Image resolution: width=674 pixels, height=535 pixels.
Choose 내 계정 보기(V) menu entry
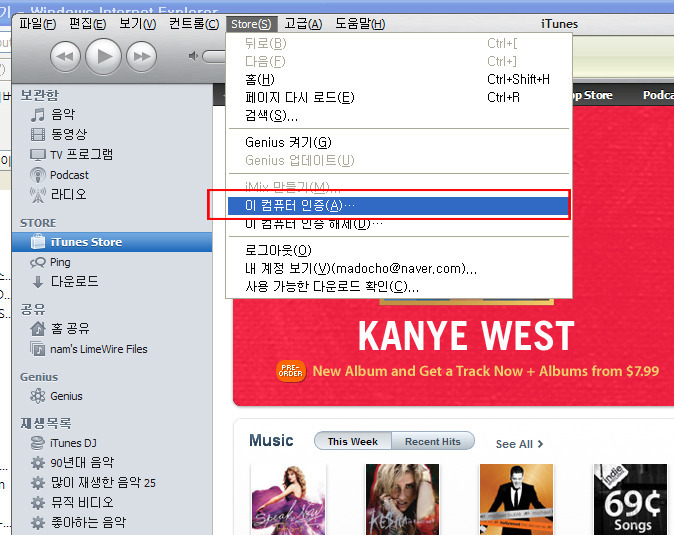pyautogui.click(x=398, y=269)
